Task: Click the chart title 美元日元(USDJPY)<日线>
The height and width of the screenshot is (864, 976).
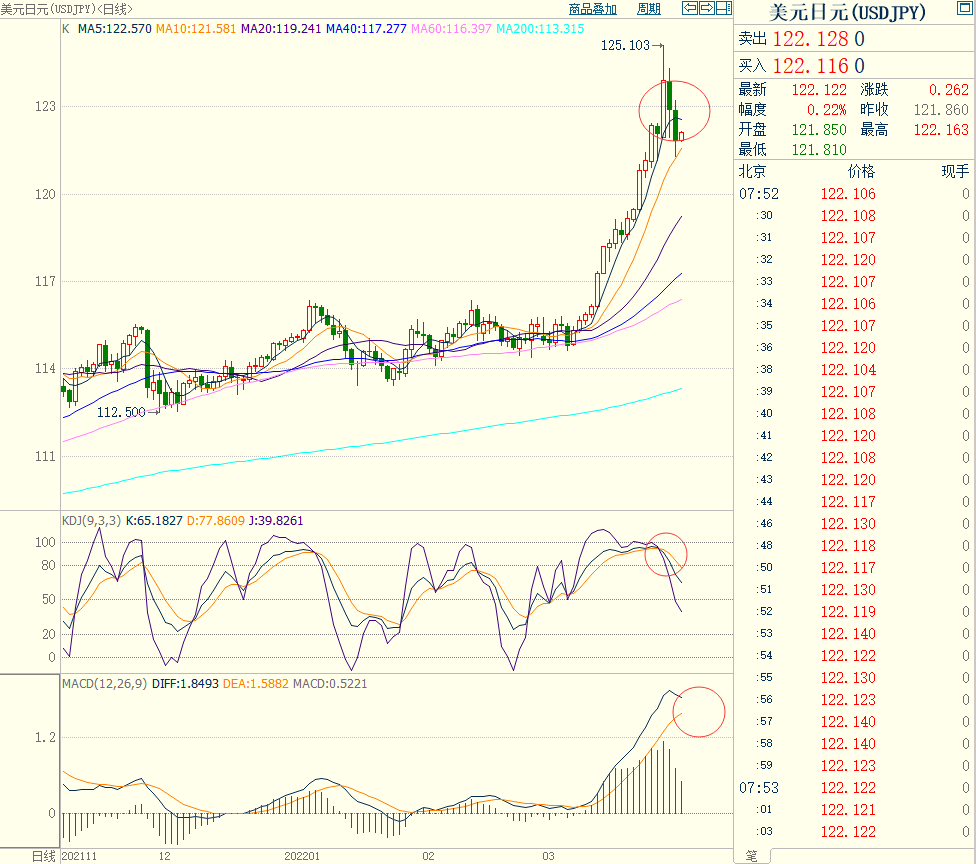Action: pos(66,9)
